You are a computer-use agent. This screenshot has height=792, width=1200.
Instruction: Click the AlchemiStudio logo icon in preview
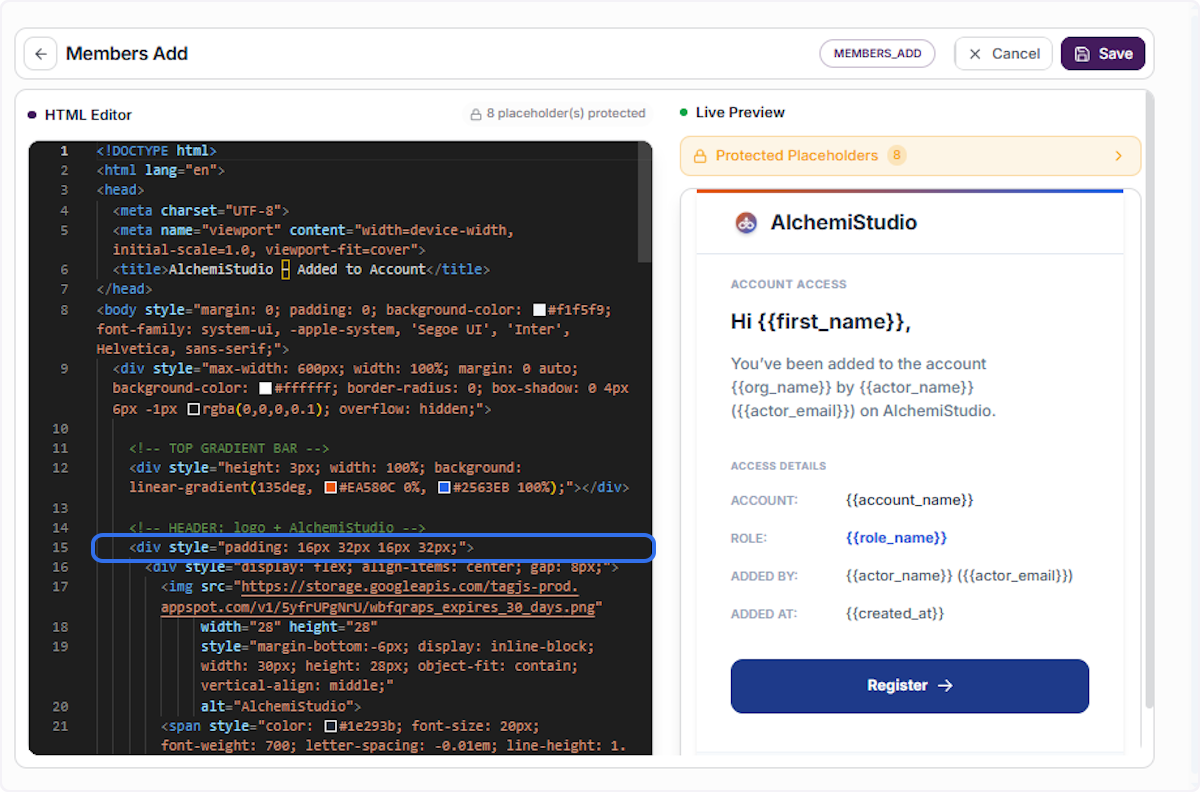tap(746, 223)
